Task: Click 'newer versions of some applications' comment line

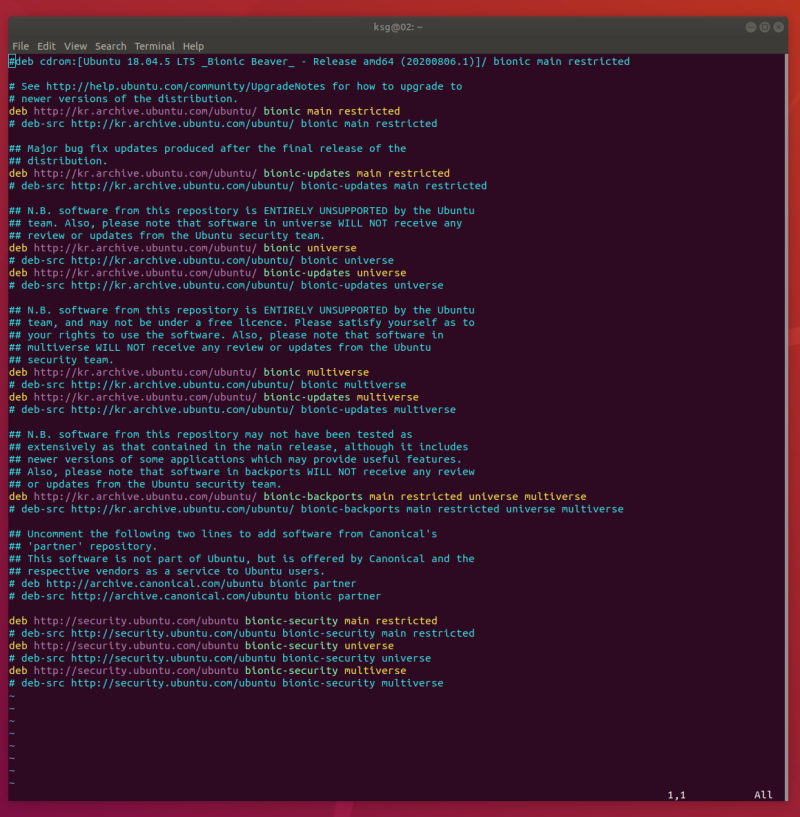Action: [236, 460]
